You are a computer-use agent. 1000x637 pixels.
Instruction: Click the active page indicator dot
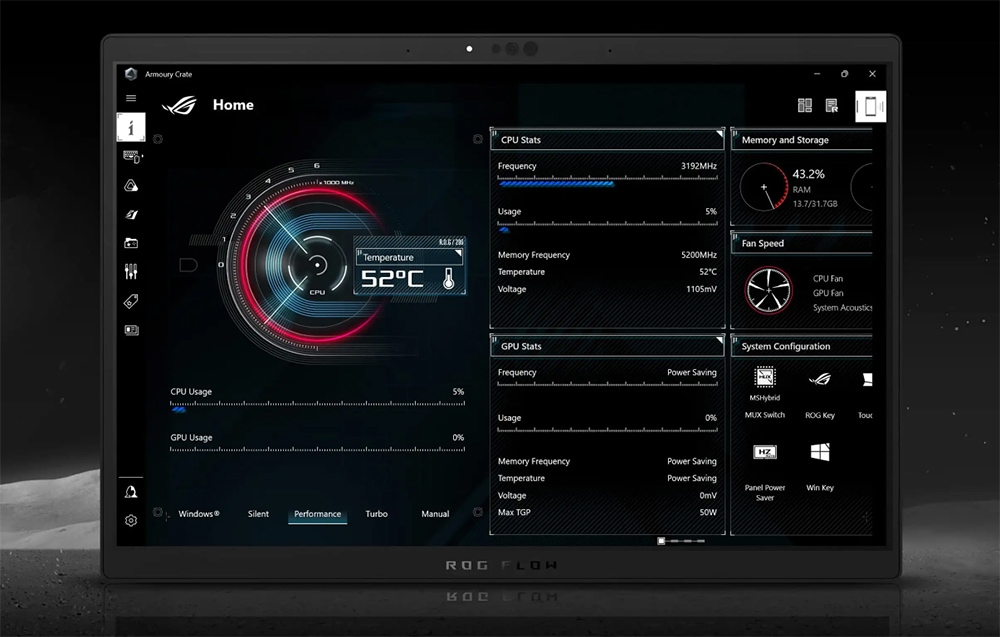[661, 541]
